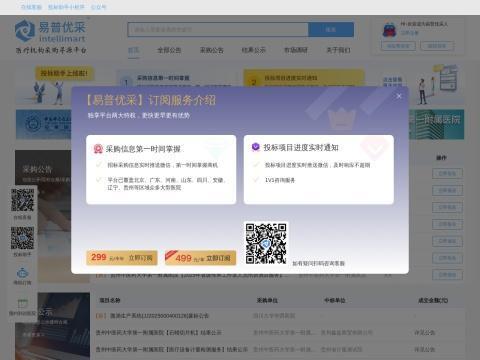The height and width of the screenshot is (360, 480).
Task: Click the upper QR code in left sidebar
Action: 22,200
